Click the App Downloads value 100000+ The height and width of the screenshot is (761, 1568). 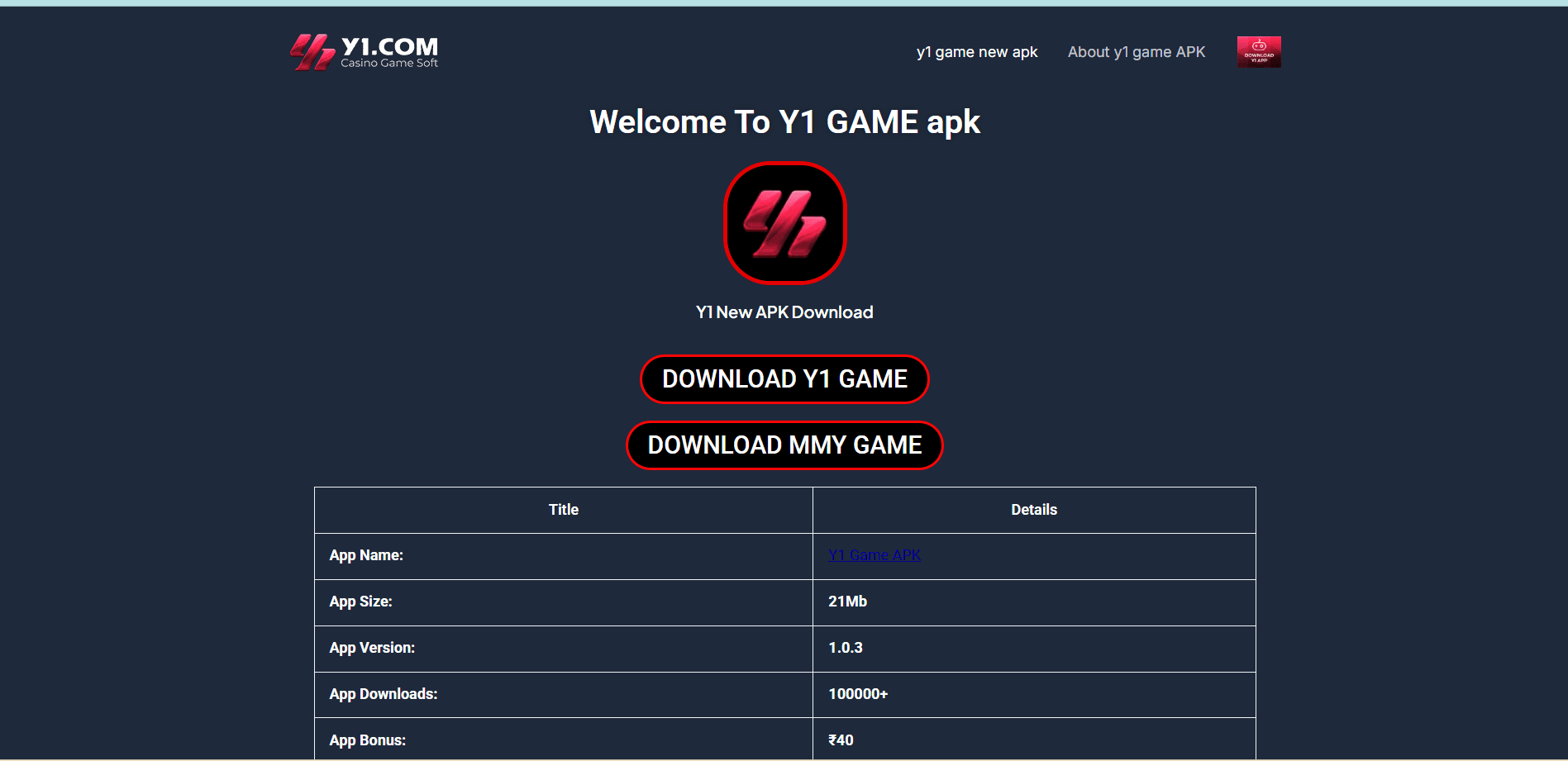click(858, 694)
